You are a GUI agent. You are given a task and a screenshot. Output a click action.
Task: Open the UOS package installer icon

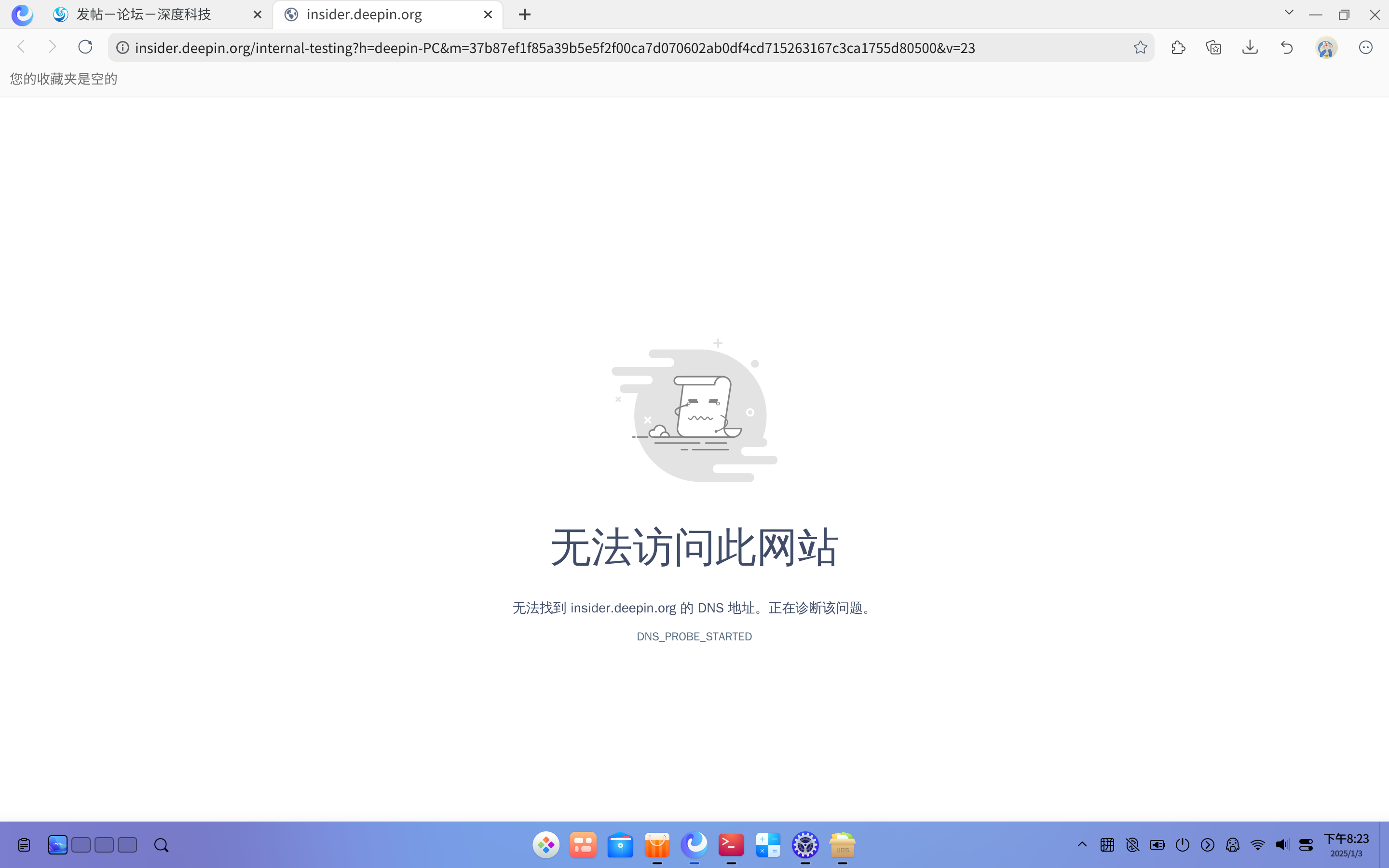pos(843,845)
